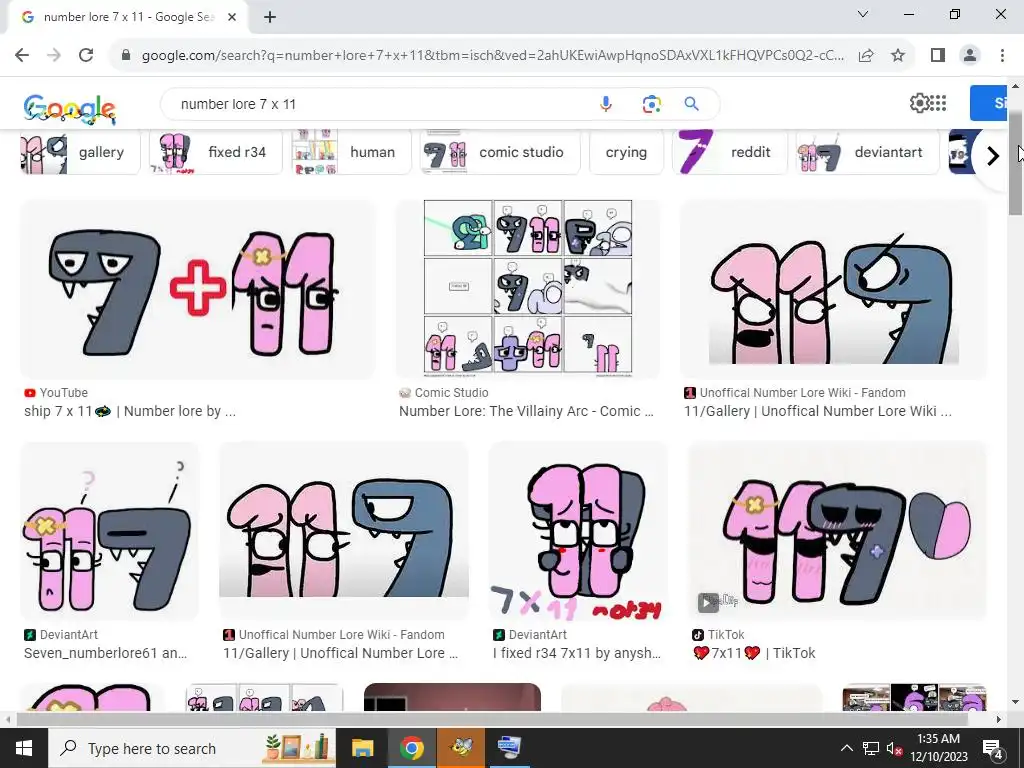This screenshot has width=1024, height=768.
Task: Open the bee app on the taskbar
Action: [x=460, y=748]
